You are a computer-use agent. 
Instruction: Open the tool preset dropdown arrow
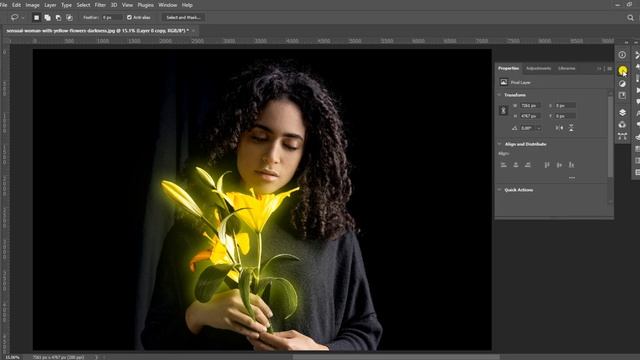pyautogui.click(x=22, y=18)
